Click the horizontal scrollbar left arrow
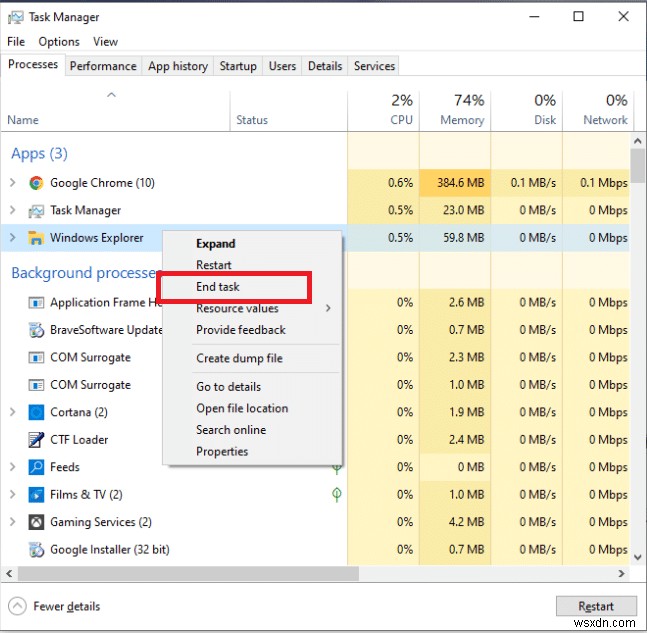Image resolution: width=647 pixels, height=633 pixels. (x=9, y=574)
